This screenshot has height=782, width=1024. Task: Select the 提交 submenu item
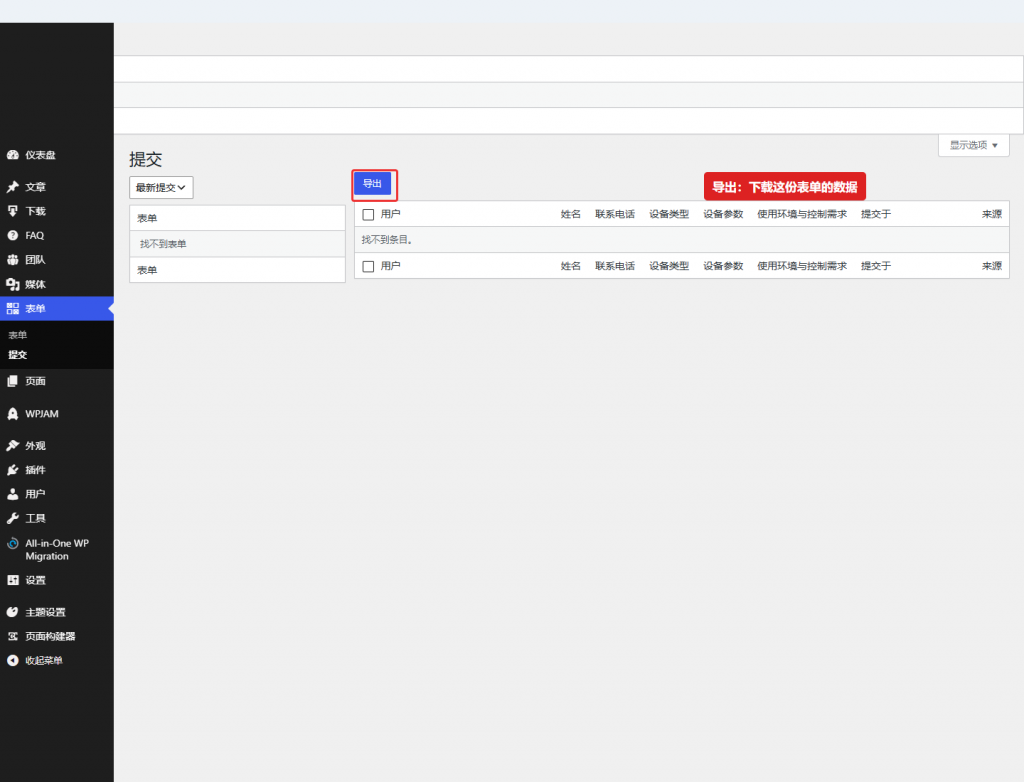coord(18,355)
